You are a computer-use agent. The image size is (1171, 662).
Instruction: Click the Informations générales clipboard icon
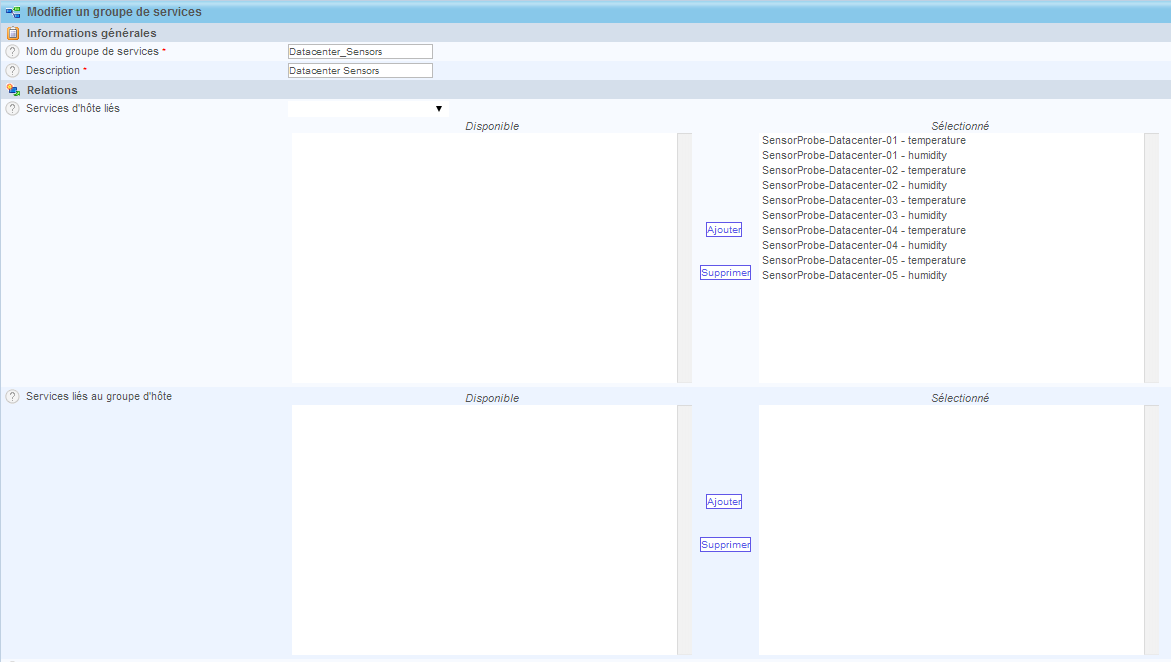click(13, 33)
